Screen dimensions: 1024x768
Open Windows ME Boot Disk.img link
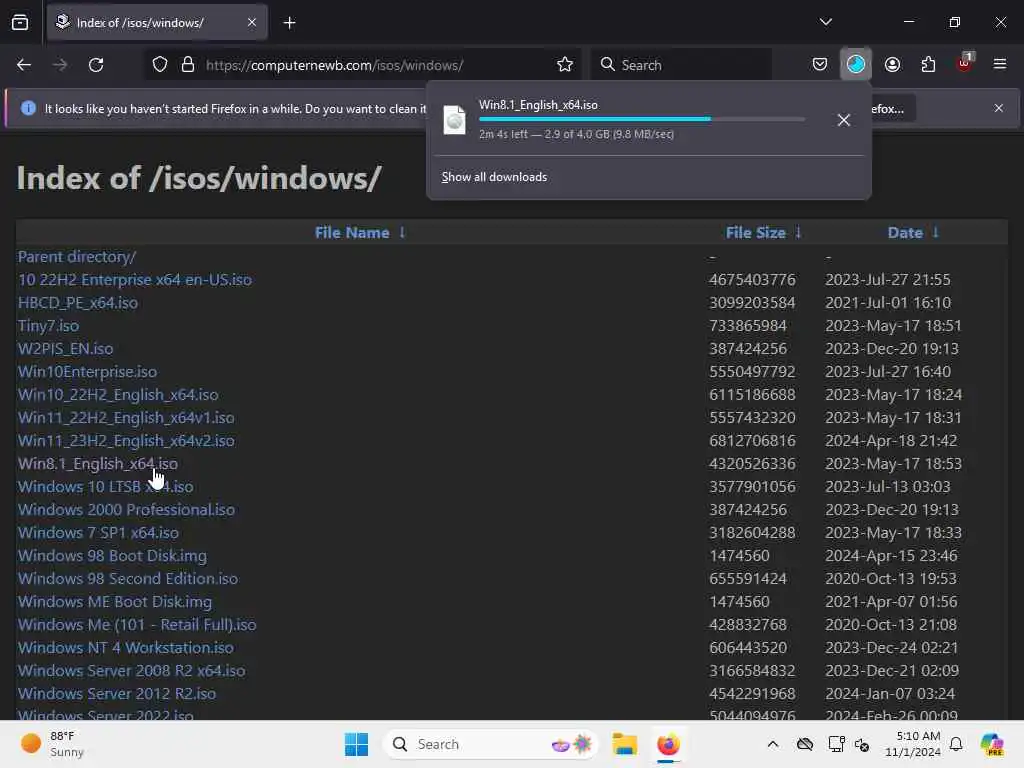point(115,601)
